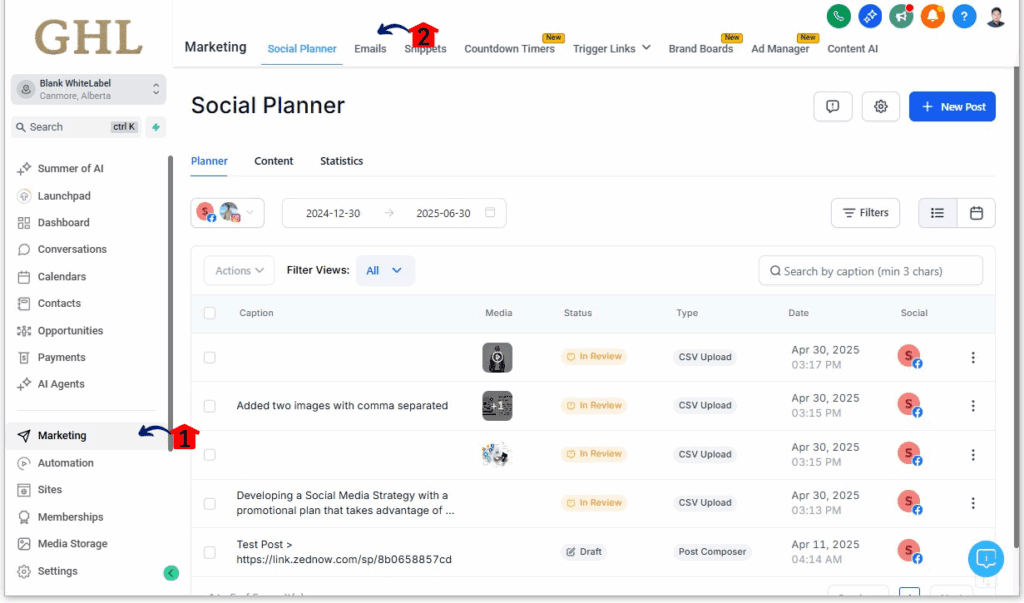Switch to the Statistics tab
The image size is (1024, 603).
pyautogui.click(x=342, y=161)
